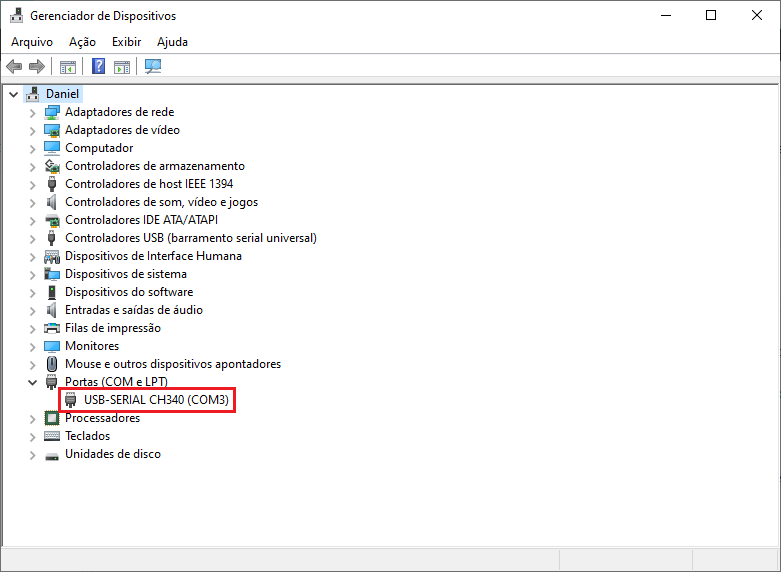
Task: Expand Dispositivos de Interface Humana
Action: point(32,257)
